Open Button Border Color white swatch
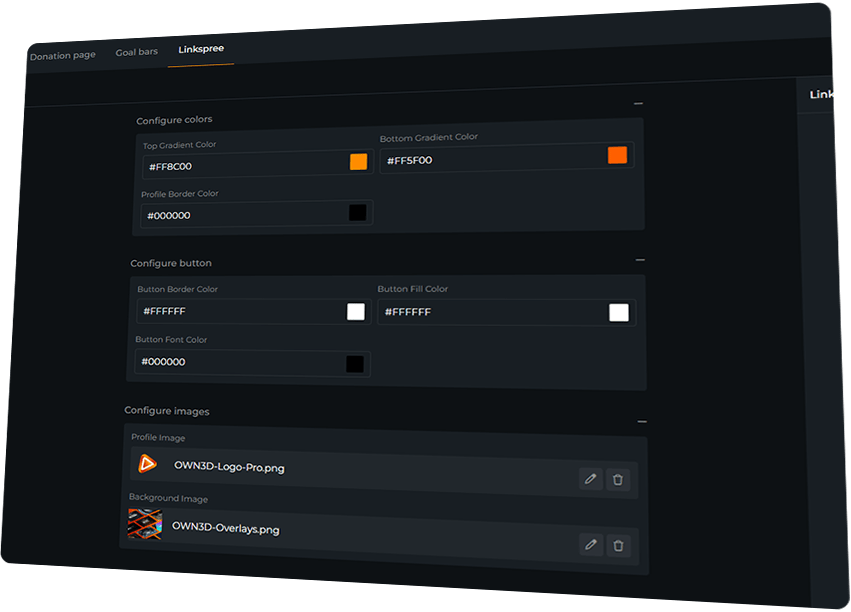 pyautogui.click(x=356, y=311)
